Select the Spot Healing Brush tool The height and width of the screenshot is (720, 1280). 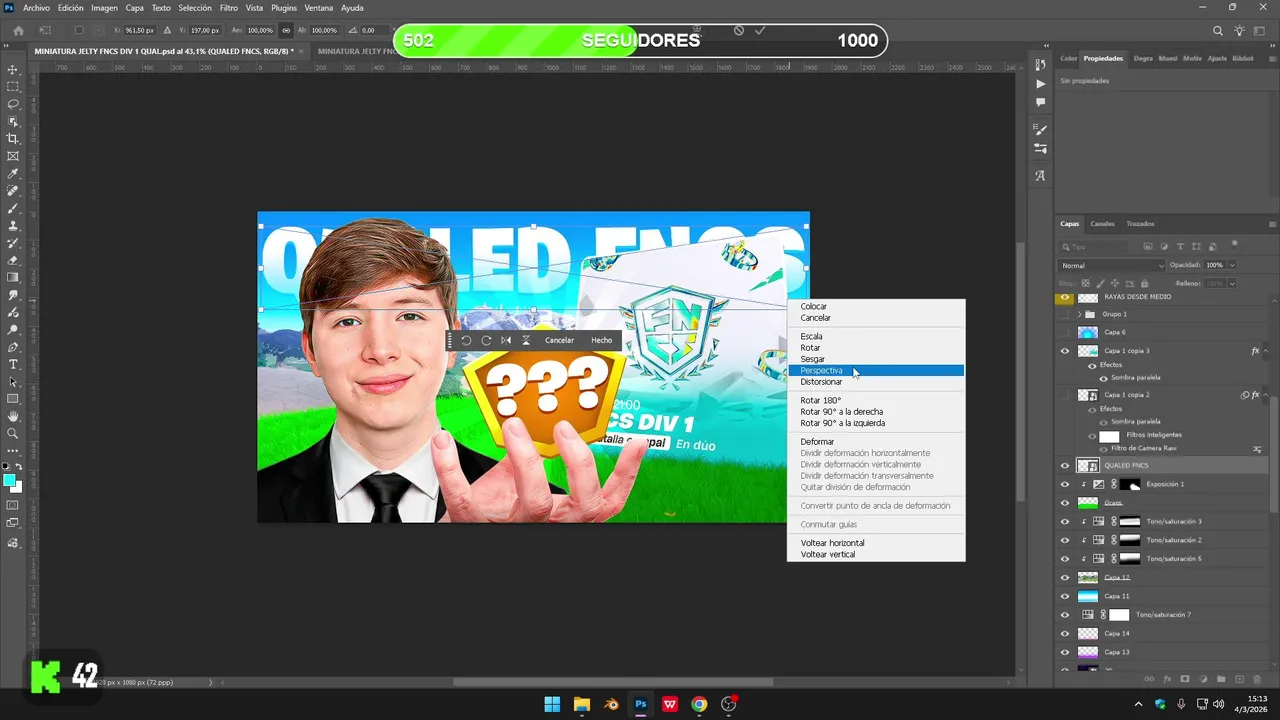click(x=13, y=191)
